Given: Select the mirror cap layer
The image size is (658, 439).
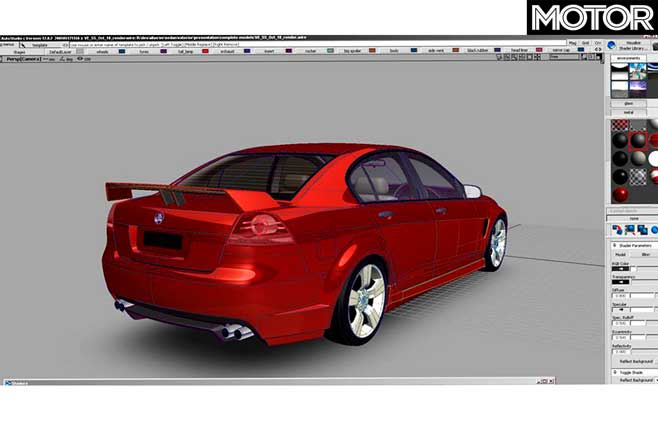Looking at the screenshot, I should pyautogui.click(x=561, y=50).
